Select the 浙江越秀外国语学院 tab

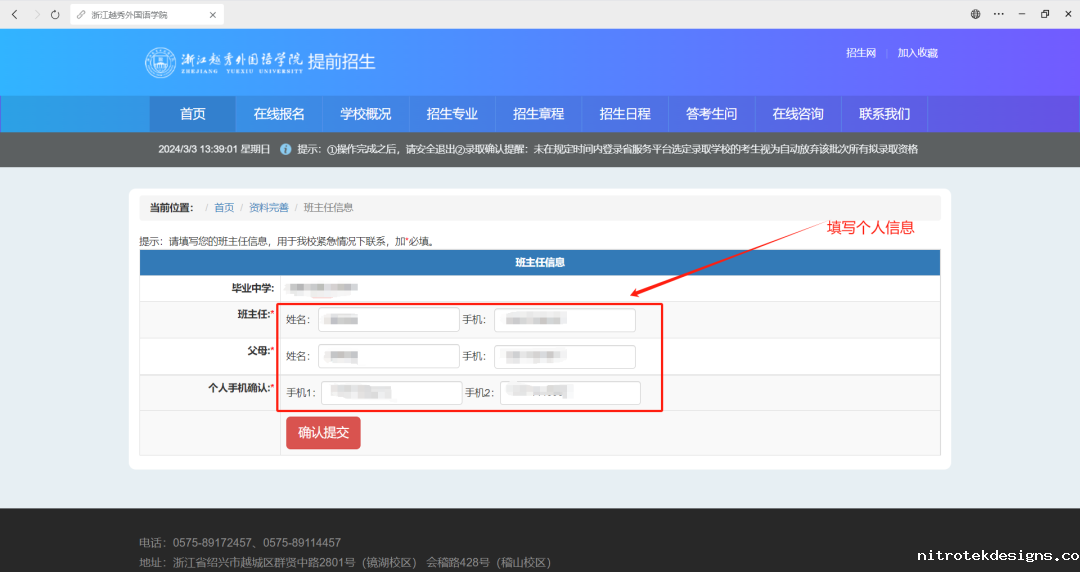click(147, 14)
